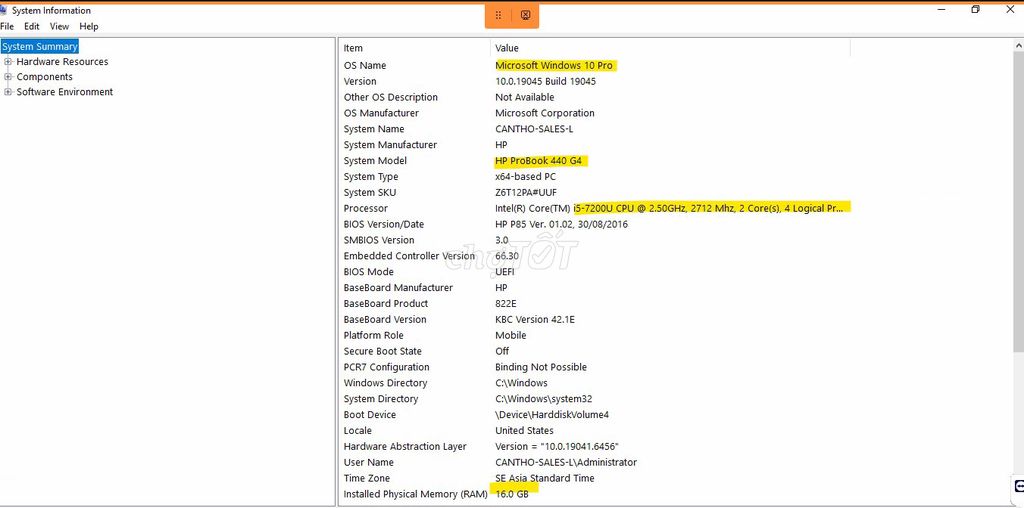Select the System Type row label

coord(371,176)
